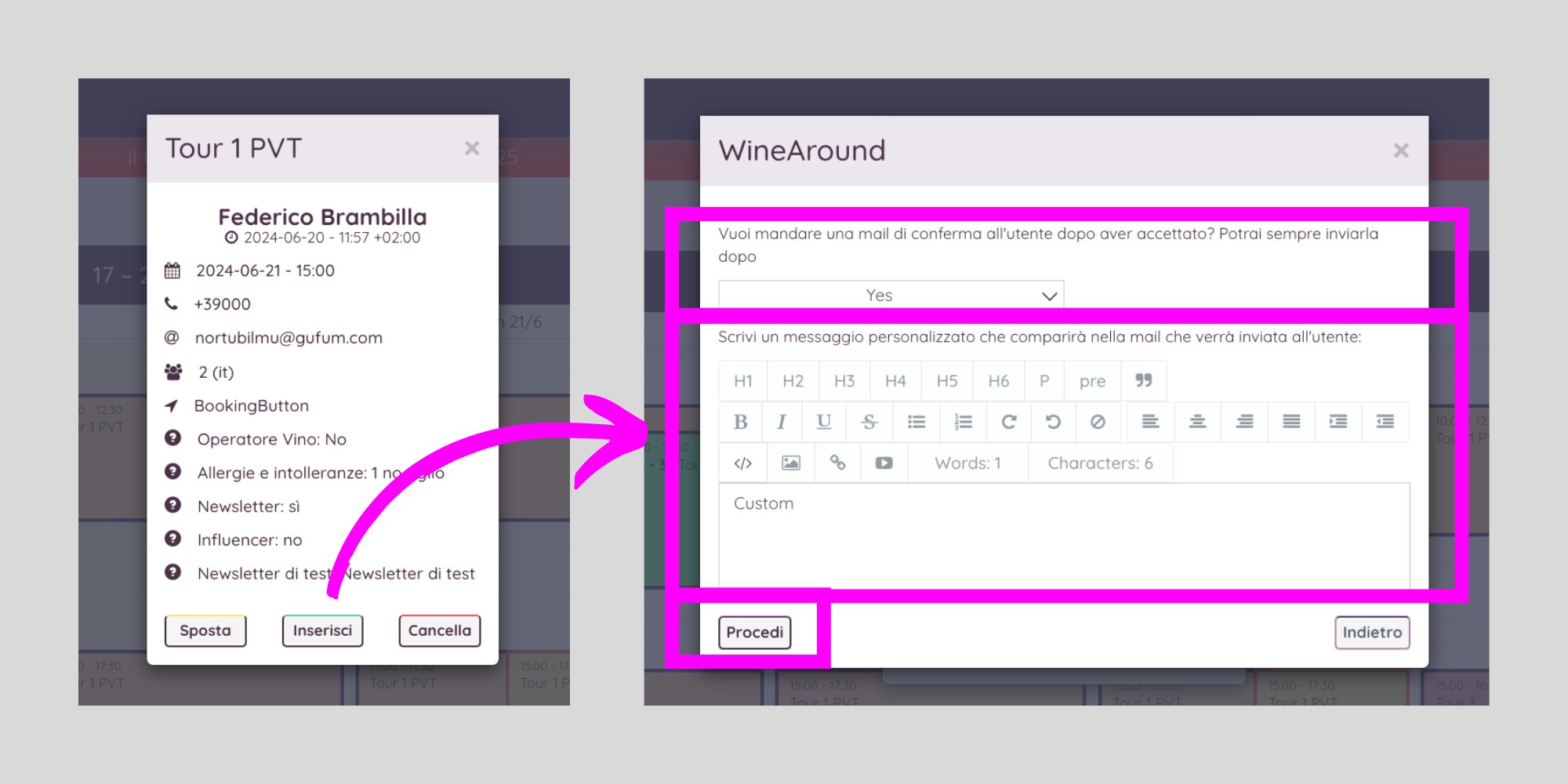
Task: Clear formatting with the circle-slash icon
Action: coord(1098,422)
